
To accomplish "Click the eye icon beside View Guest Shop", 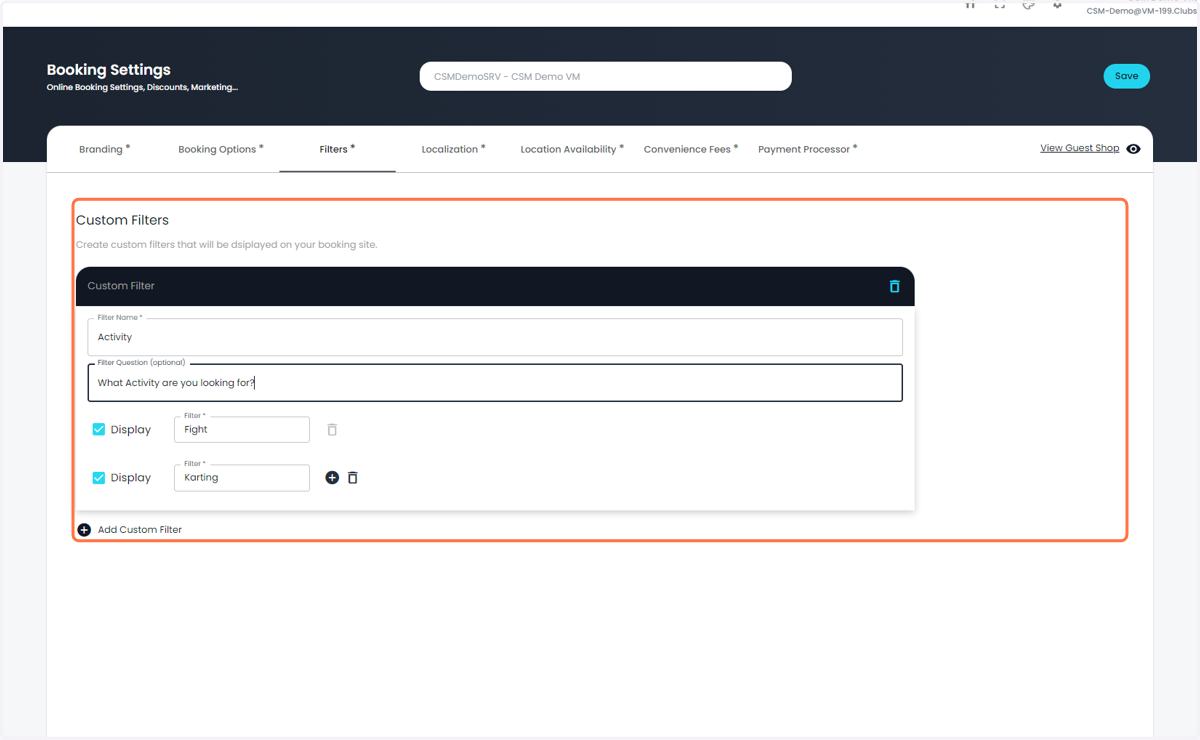I will [x=1133, y=149].
